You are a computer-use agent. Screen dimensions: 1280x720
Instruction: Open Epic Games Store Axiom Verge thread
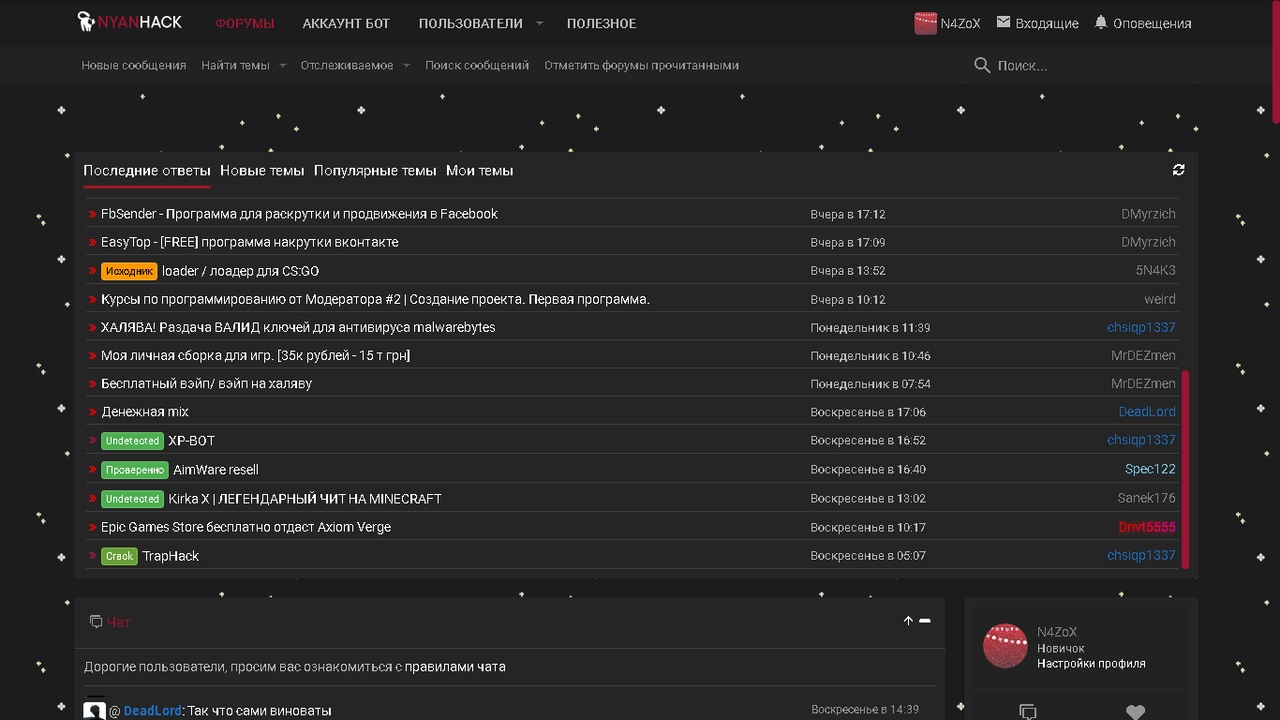click(x=246, y=527)
